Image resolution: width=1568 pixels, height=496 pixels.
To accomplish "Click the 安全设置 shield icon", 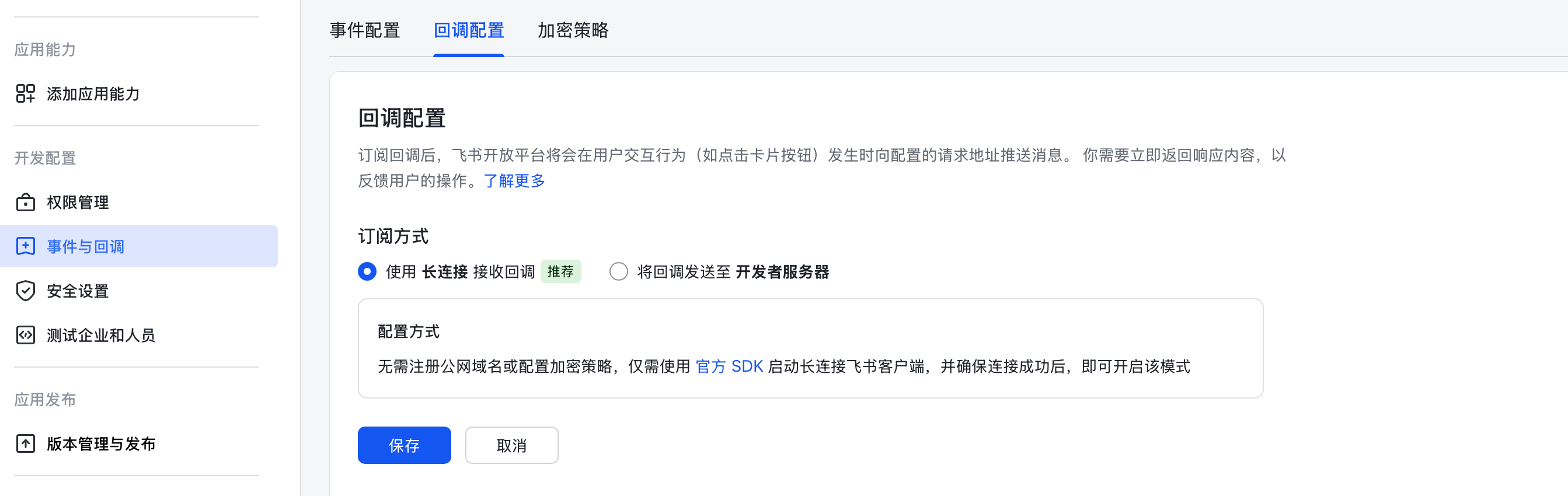I will coord(26,291).
